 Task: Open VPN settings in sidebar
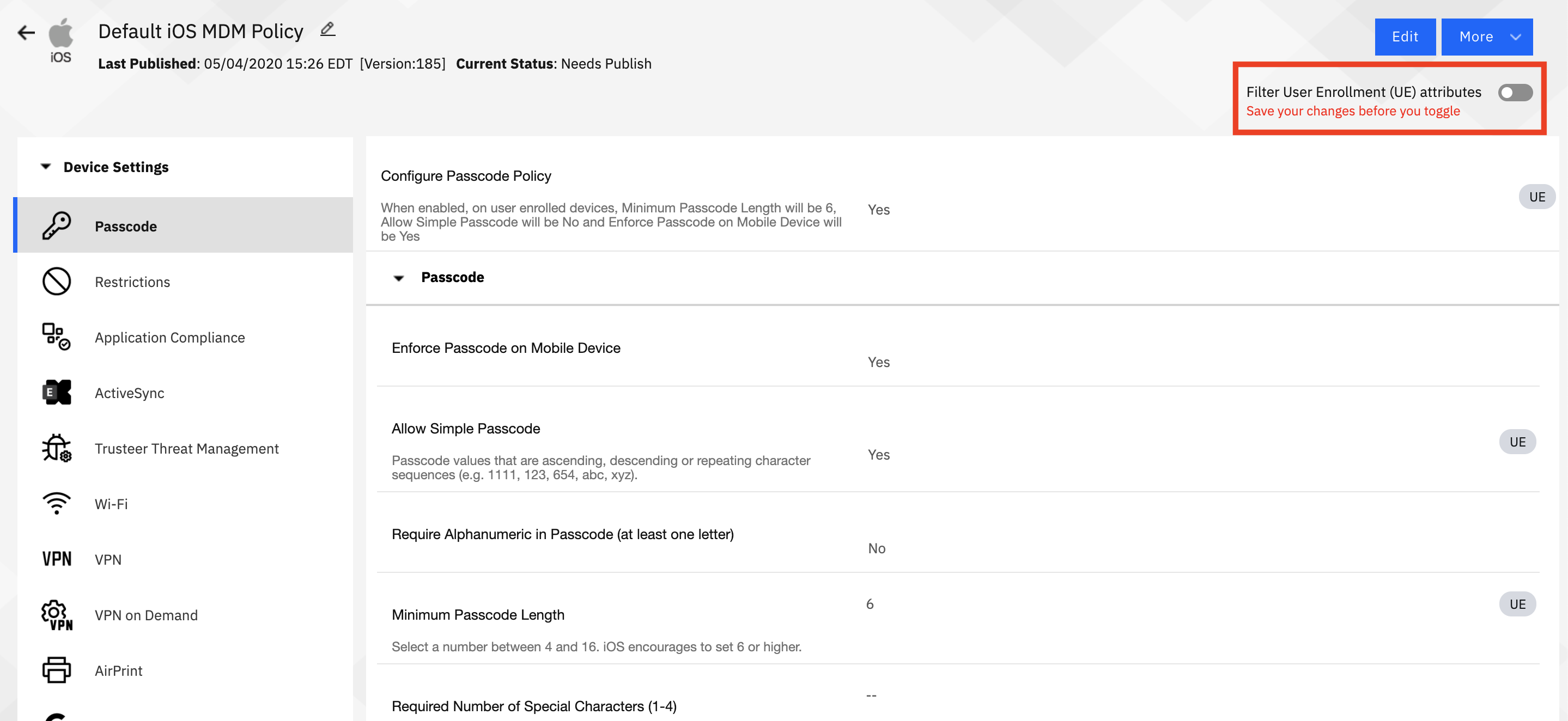[185, 559]
